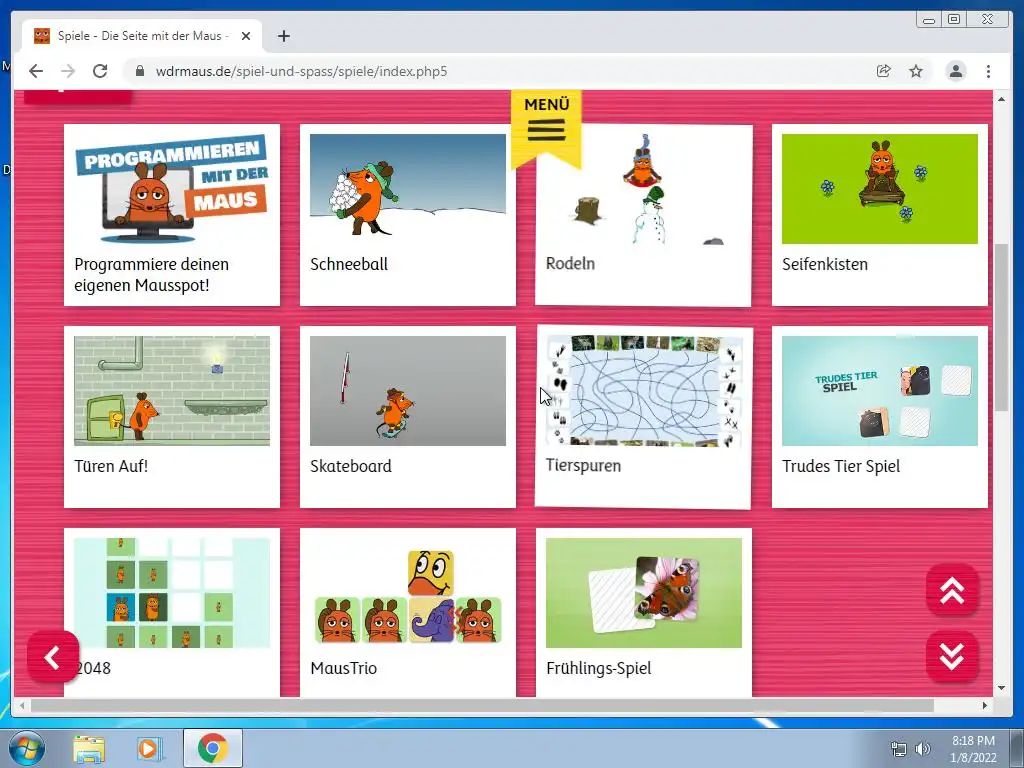Image resolution: width=1024 pixels, height=768 pixels.
Task: Reload the page with refresh icon
Action: (x=100, y=71)
